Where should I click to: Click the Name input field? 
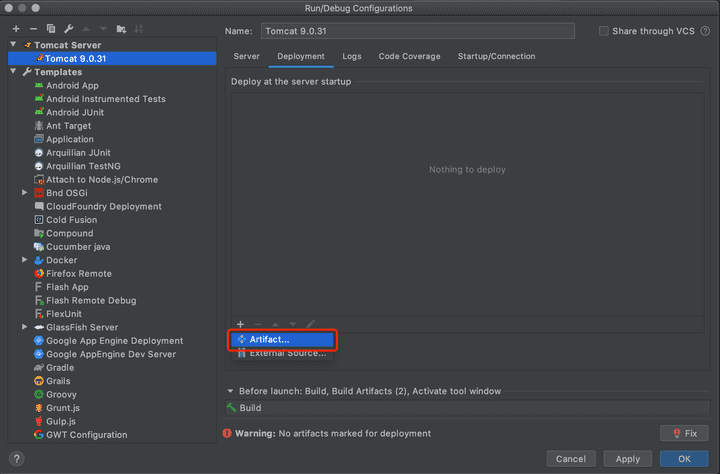click(417, 31)
